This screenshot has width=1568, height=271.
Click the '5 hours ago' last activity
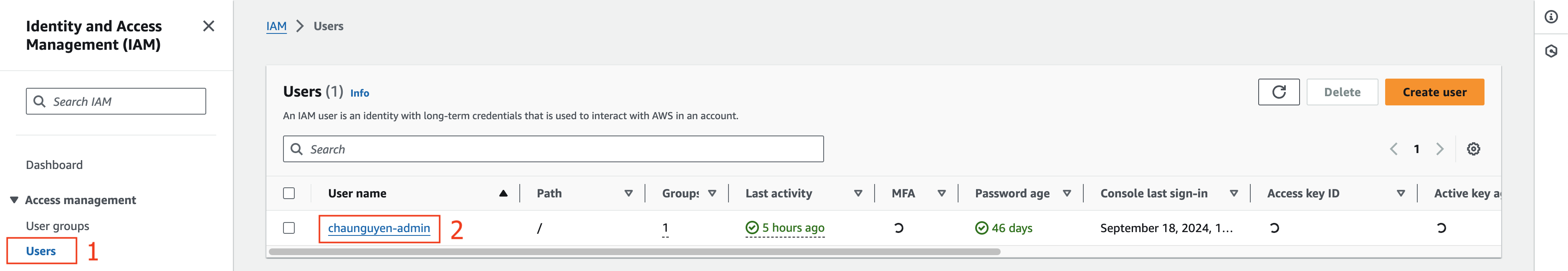(x=793, y=228)
